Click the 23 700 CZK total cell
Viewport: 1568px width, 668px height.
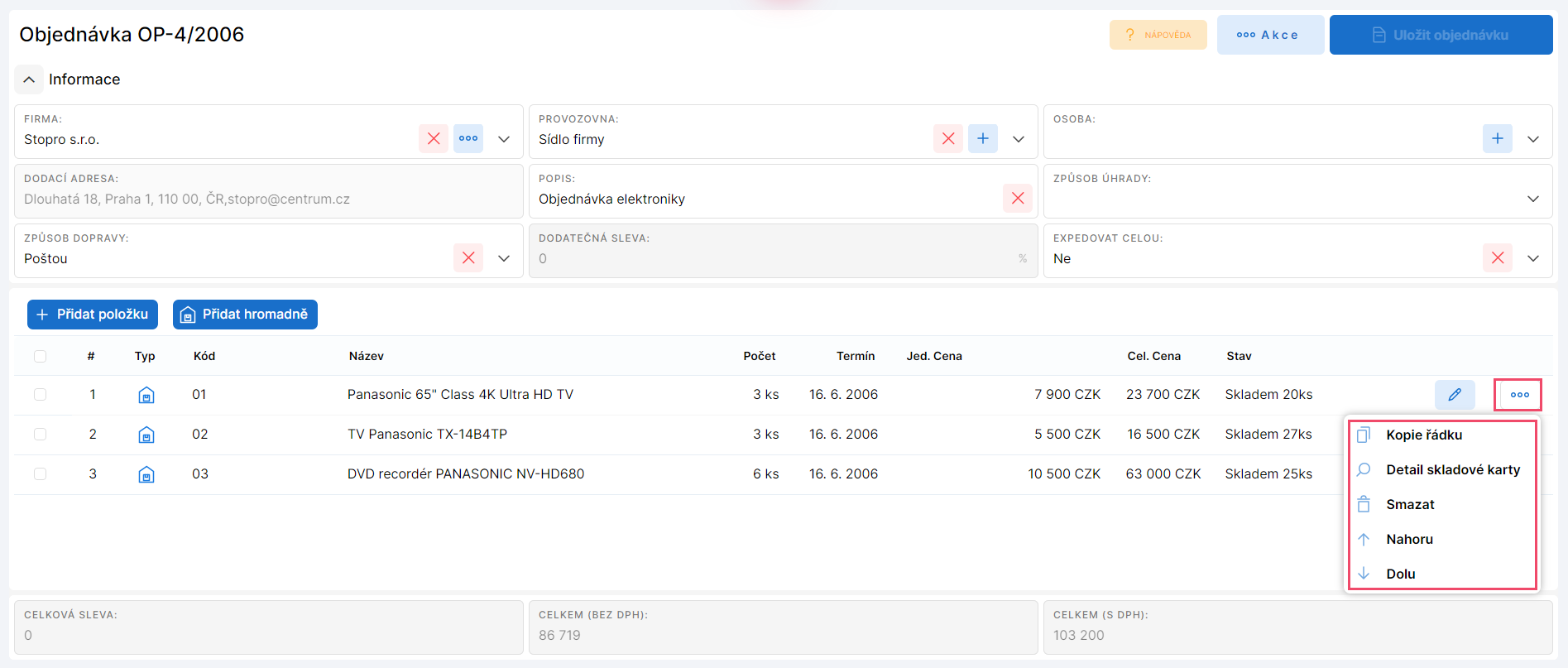[1163, 395]
